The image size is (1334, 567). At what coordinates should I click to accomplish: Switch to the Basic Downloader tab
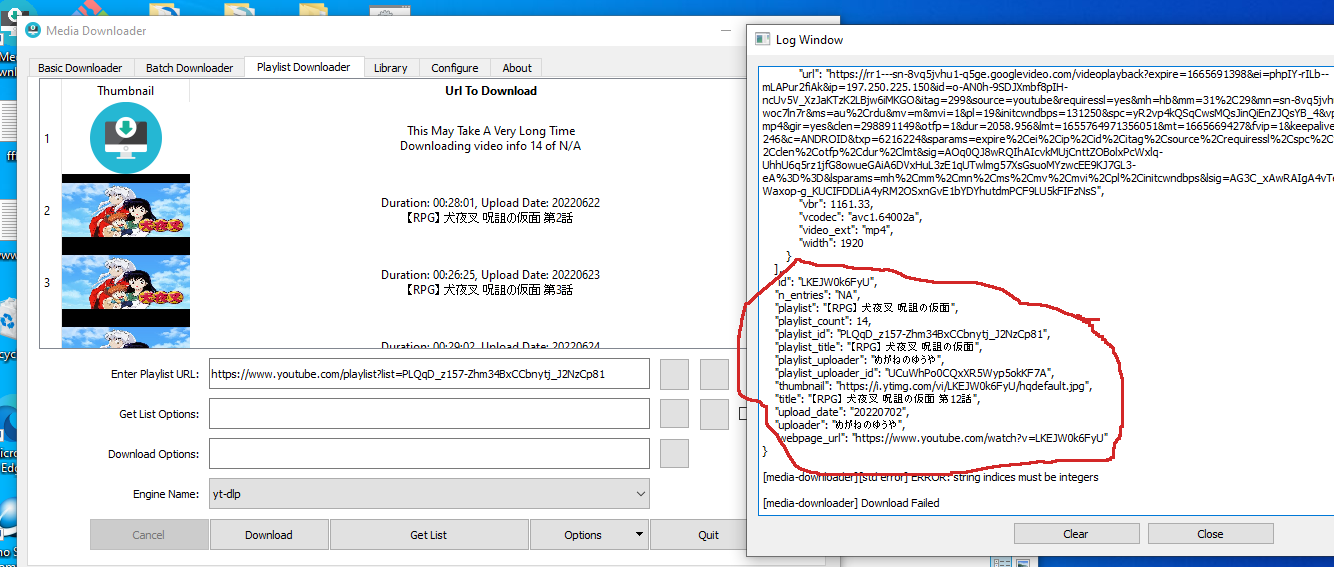click(x=80, y=68)
